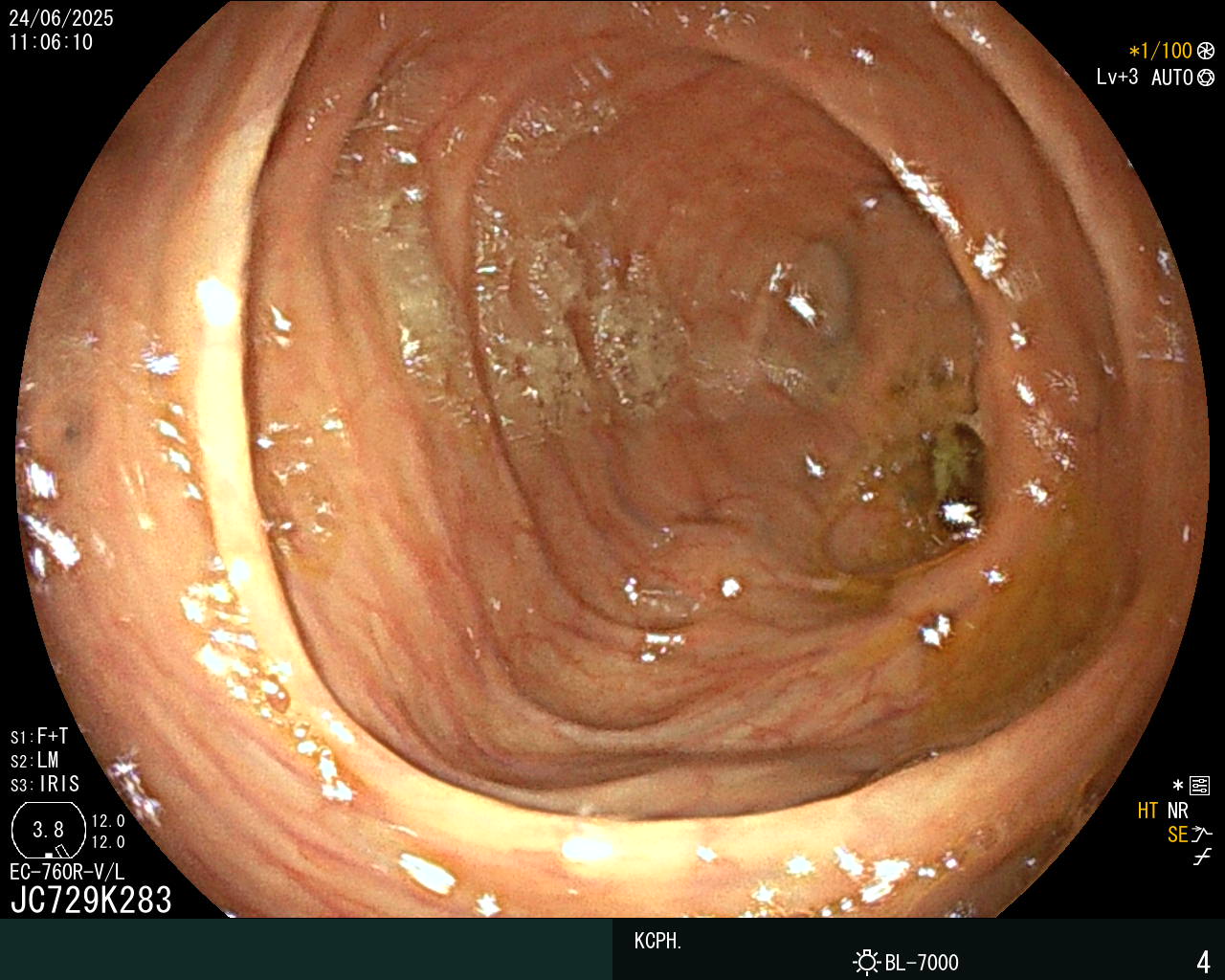Image resolution: width=1225 pixels, height=980 pixels.
Task: Click the lower 12.0 scope value
Action: point(108,842)
